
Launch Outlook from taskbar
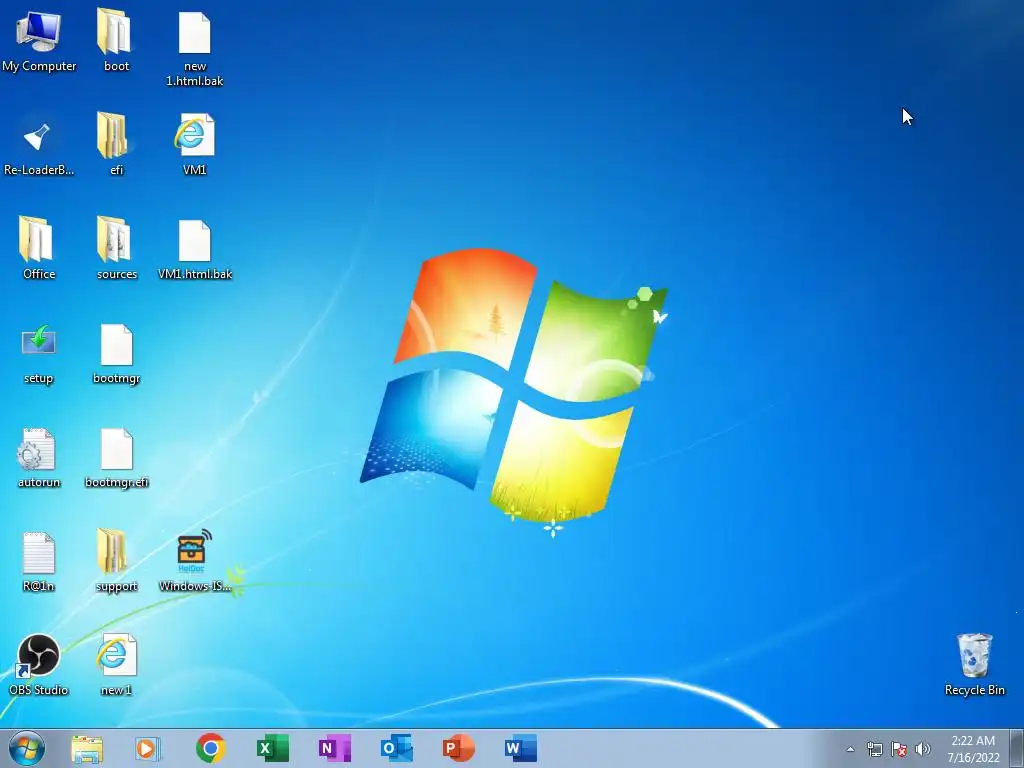[x=396, y=748]
